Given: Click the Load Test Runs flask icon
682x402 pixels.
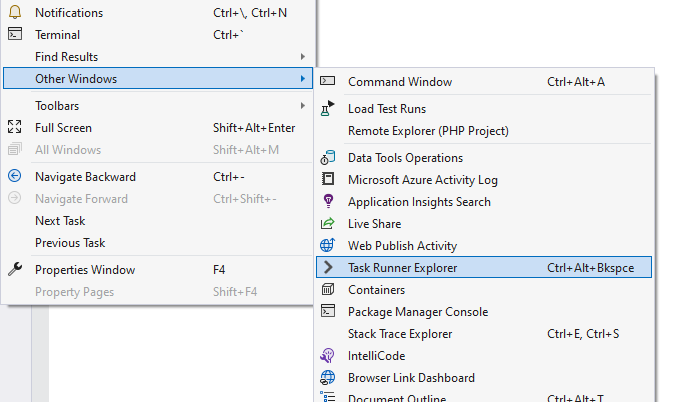Looking at the screenshot, I should tap(328, 108).
